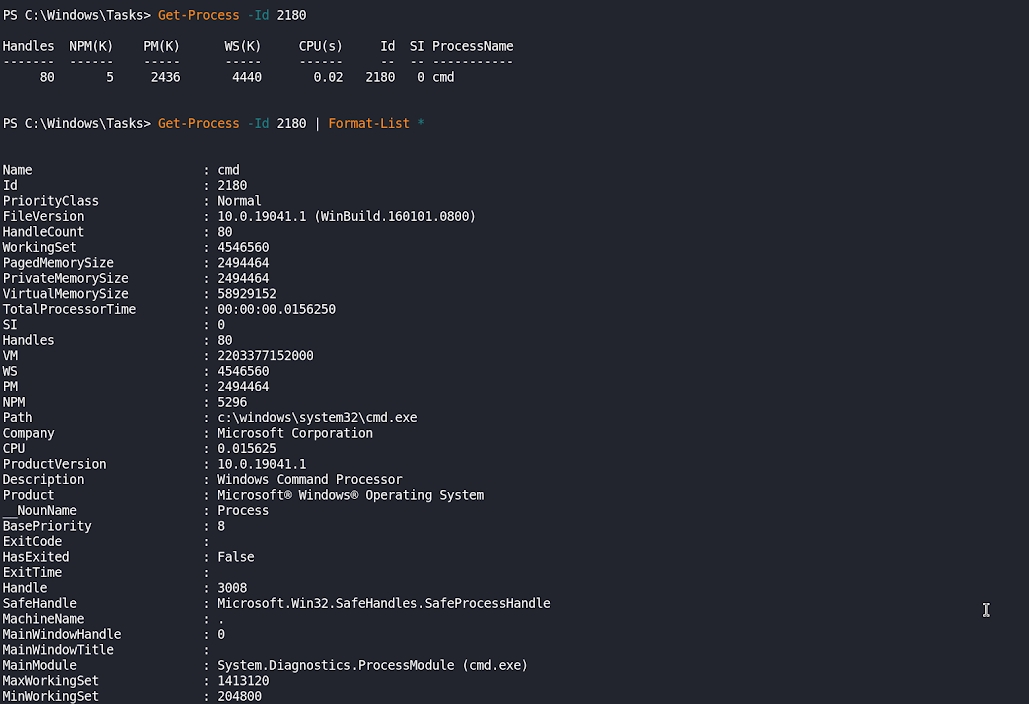Select the value "4440" in the table row
This screenshot has height=704, width=1029.
[247, 77]
